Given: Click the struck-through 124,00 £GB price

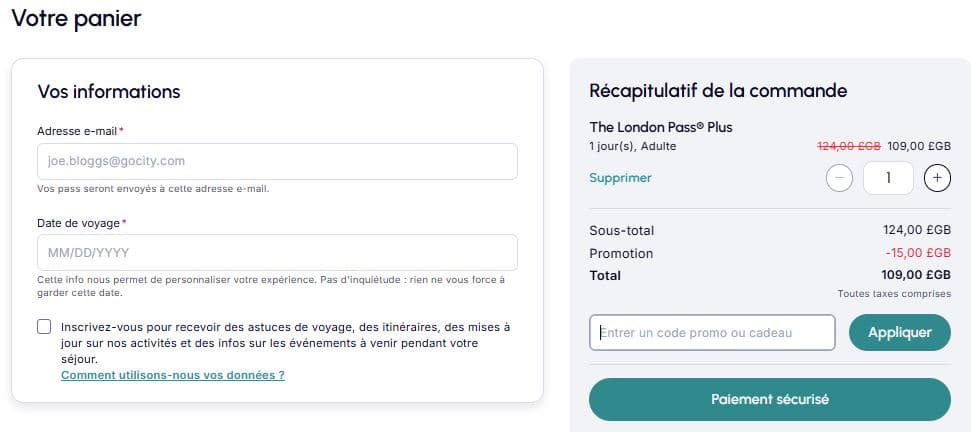Looking at the screenshot, I should pyautogui.click(x=848, y=146).
